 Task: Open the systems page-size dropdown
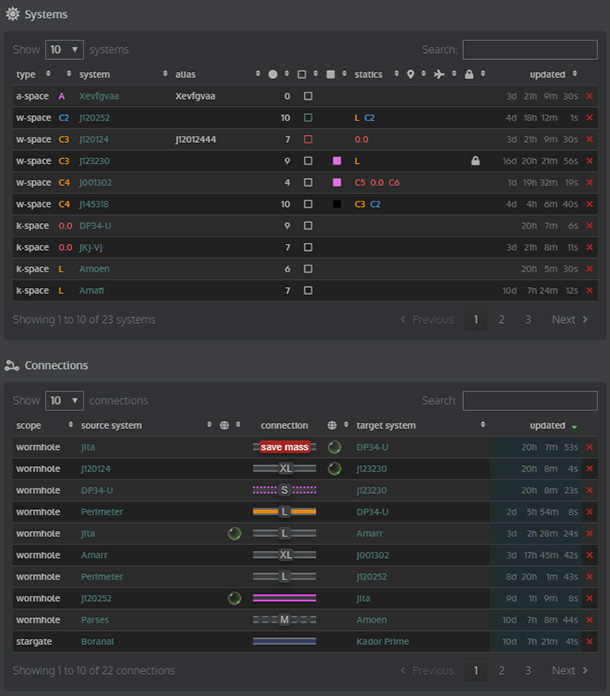tap(65, 49)
